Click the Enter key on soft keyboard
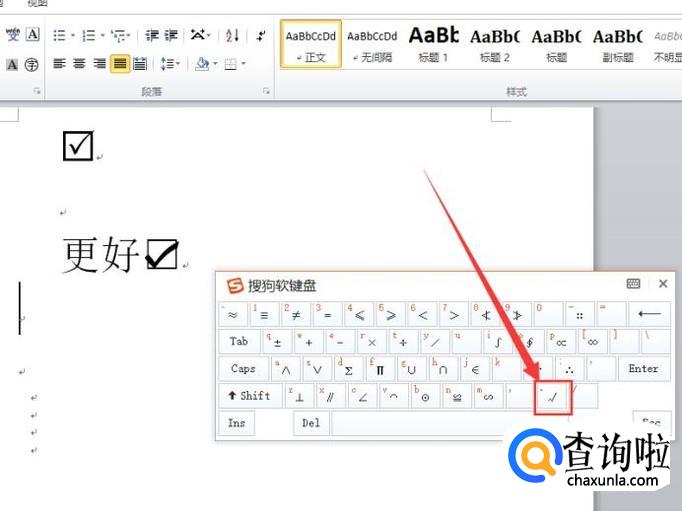The height and width of the screenshot is (511, 682). [x=643, y=369]
